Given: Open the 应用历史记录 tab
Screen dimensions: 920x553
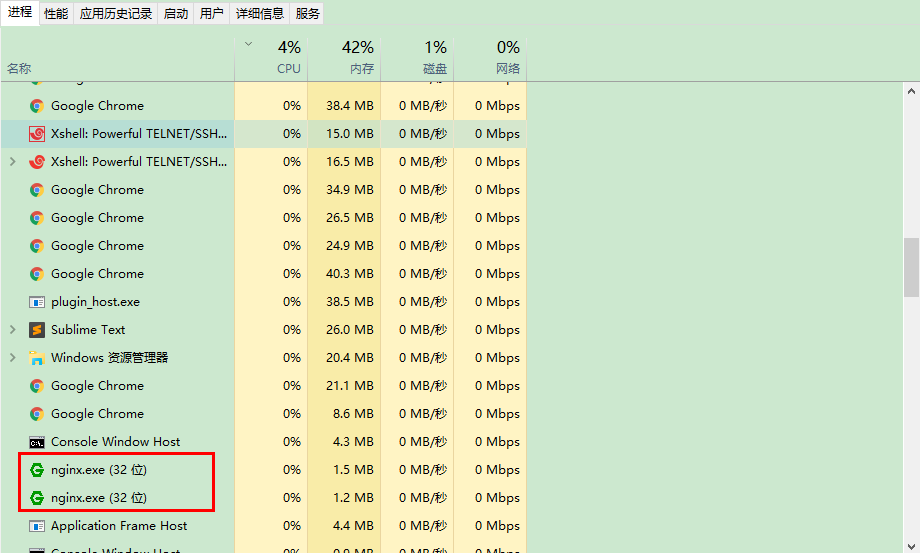Looking at the screenshot, I should tap(116, 13).
